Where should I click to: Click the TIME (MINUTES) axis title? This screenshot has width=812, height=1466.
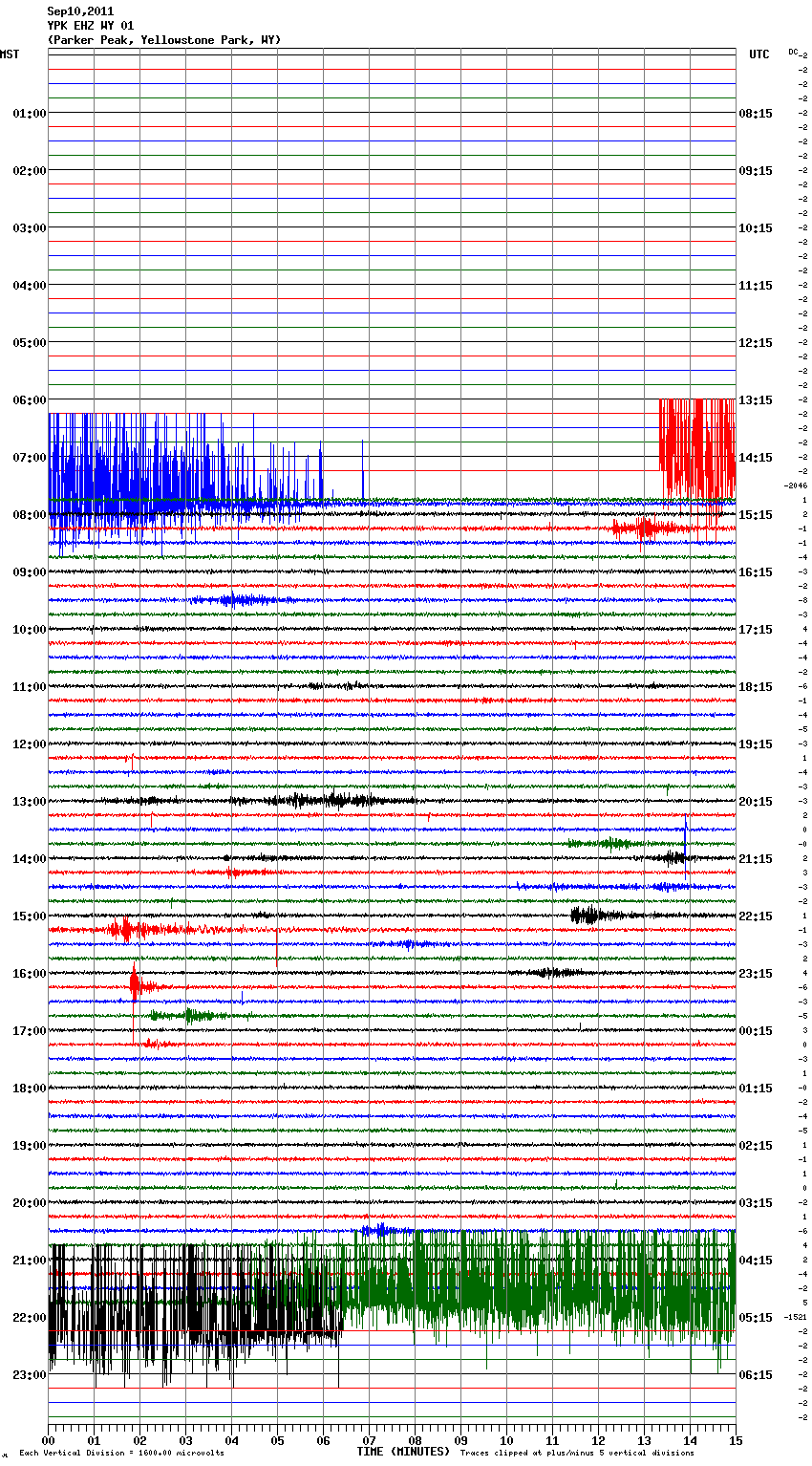403,1452
